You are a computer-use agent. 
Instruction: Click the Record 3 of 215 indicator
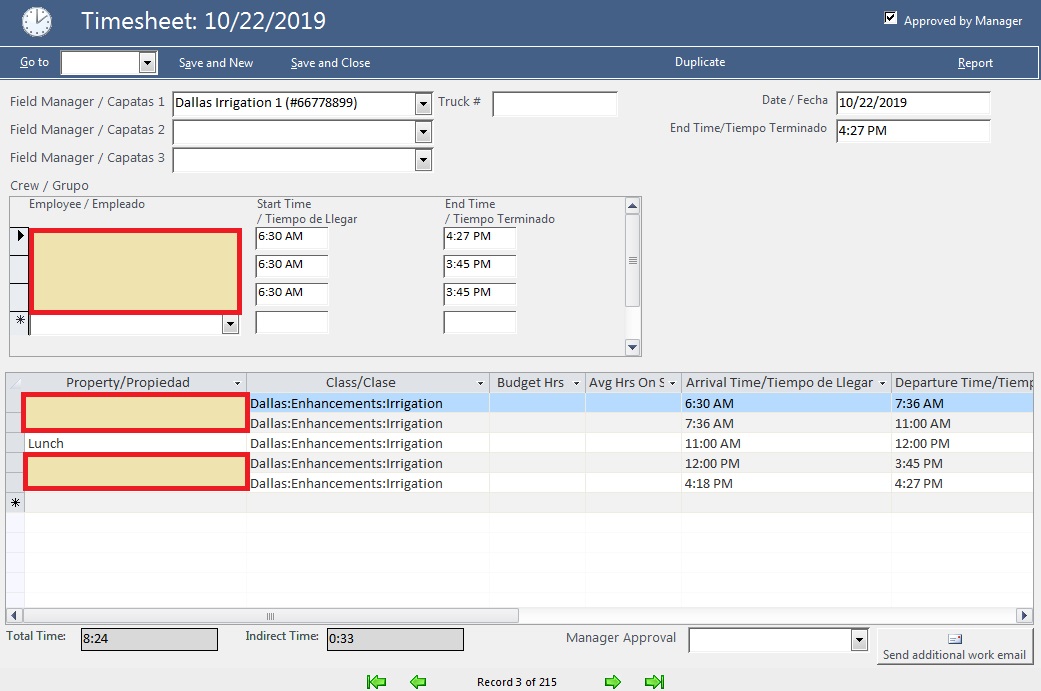coord(517,682)
